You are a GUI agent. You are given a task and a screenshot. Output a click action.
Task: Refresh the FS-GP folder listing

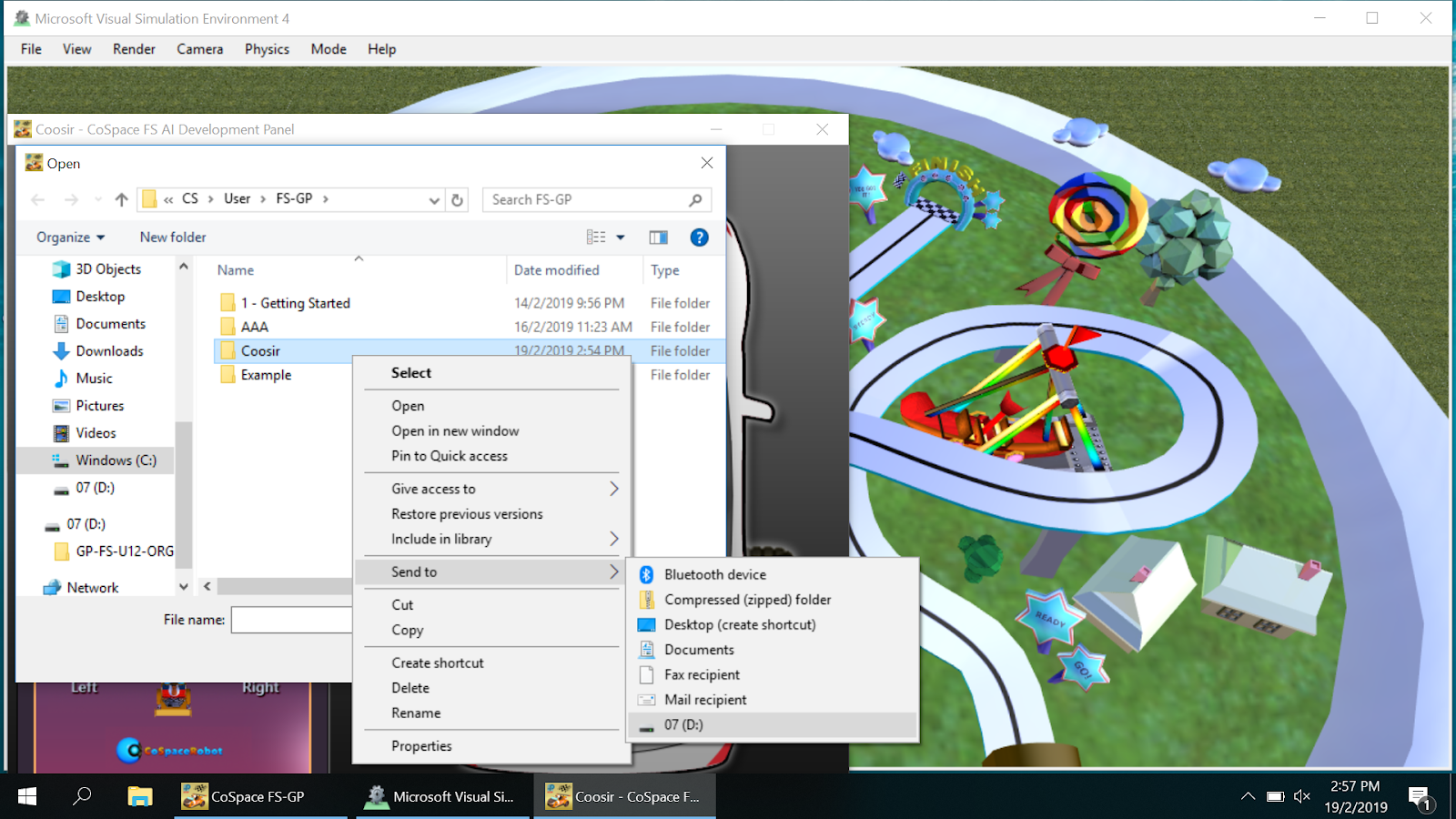pos(458,199)
